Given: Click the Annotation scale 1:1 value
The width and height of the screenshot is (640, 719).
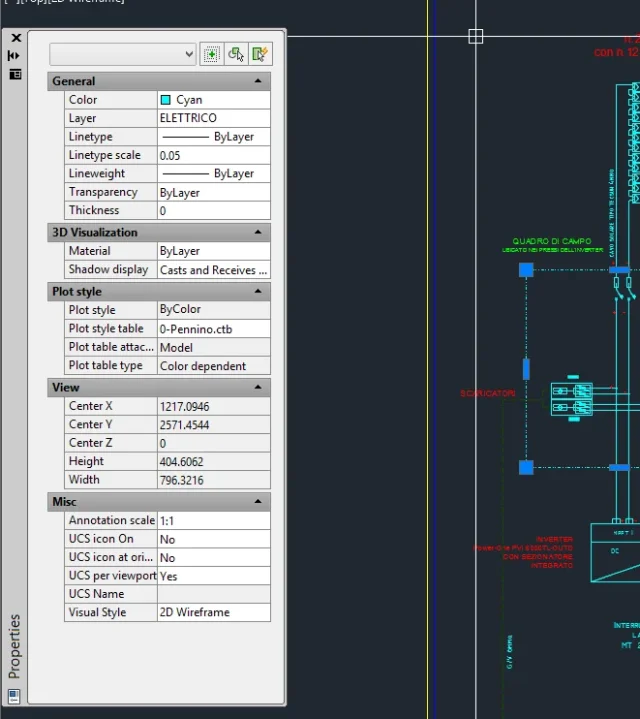Looking at the screenshot, I should 214,520.
